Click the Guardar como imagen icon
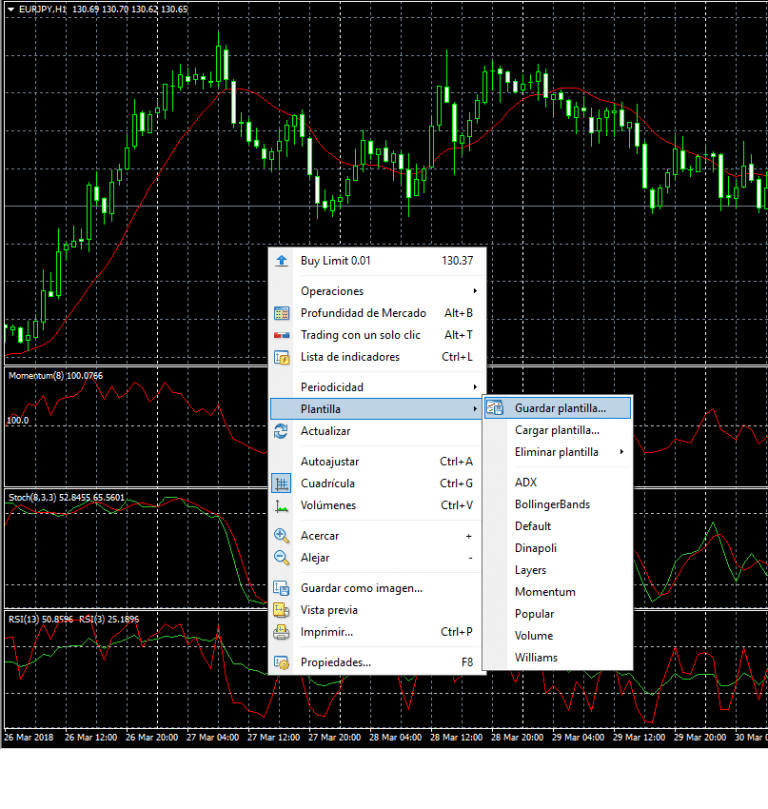The height and width of the screenshot is (809, 768). point(282,588)
